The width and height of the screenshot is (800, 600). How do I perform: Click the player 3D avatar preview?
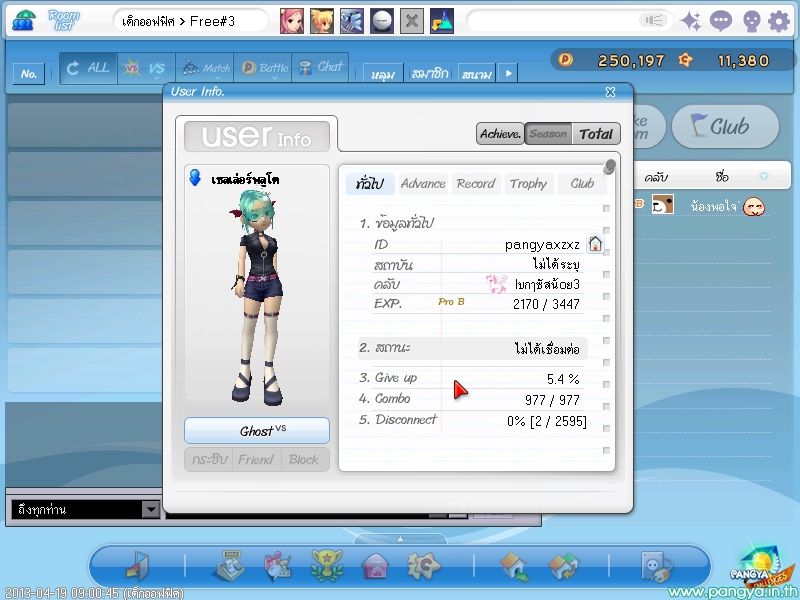(257, 296)
